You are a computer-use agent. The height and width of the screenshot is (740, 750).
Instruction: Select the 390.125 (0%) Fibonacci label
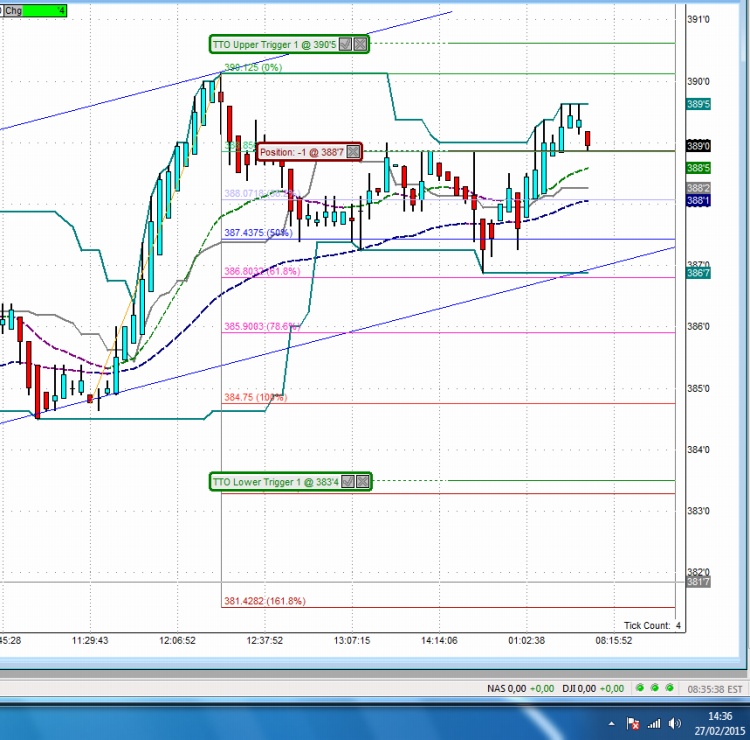click(253, 67)
